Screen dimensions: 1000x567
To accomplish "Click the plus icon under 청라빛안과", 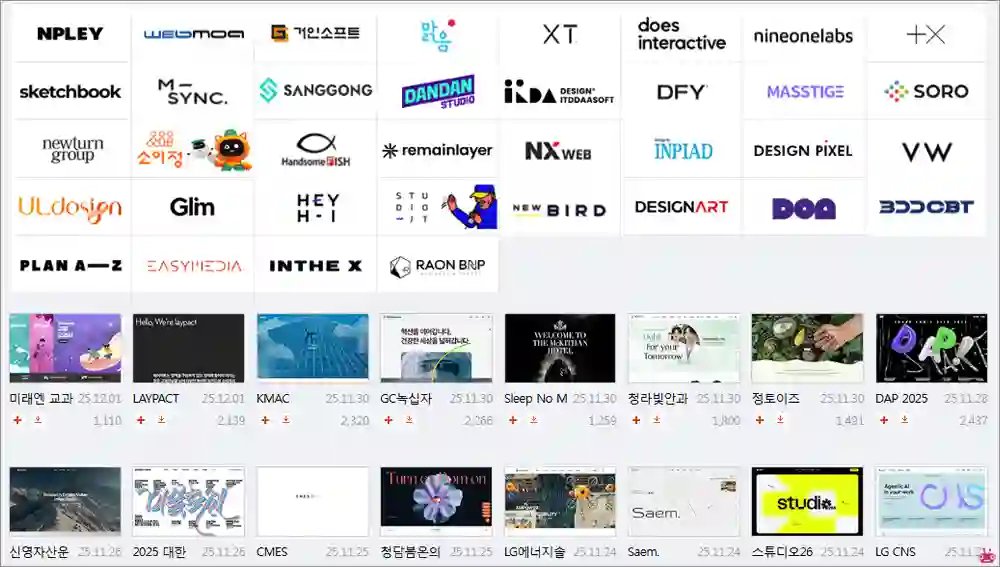I will click(636, 421).
